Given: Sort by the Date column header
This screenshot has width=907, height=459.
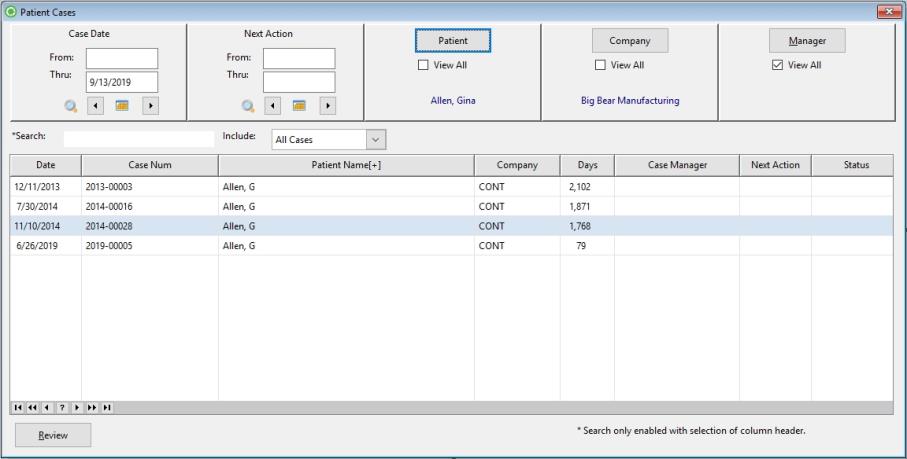Looking at the screenshot, I should pyautogui.click(x=46, y=165).
